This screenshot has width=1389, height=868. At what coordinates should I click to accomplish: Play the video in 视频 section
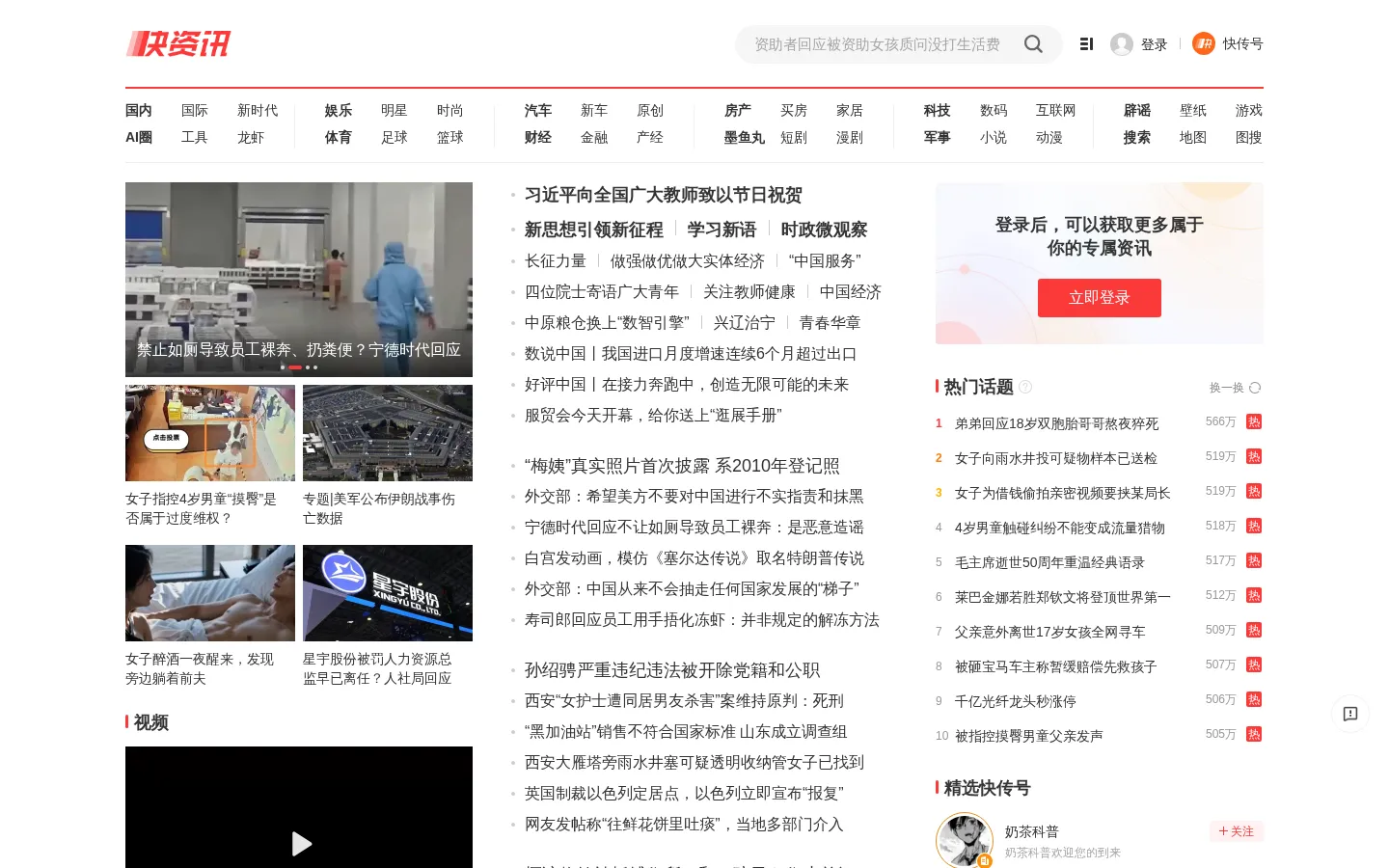(x=301, y=844)
